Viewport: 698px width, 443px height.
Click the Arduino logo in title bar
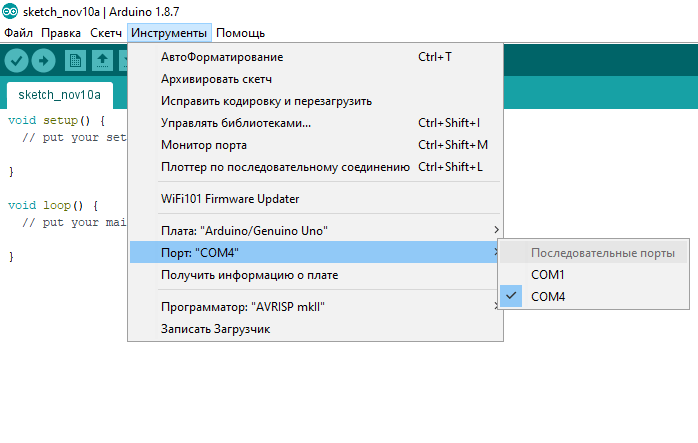[10, 12]
